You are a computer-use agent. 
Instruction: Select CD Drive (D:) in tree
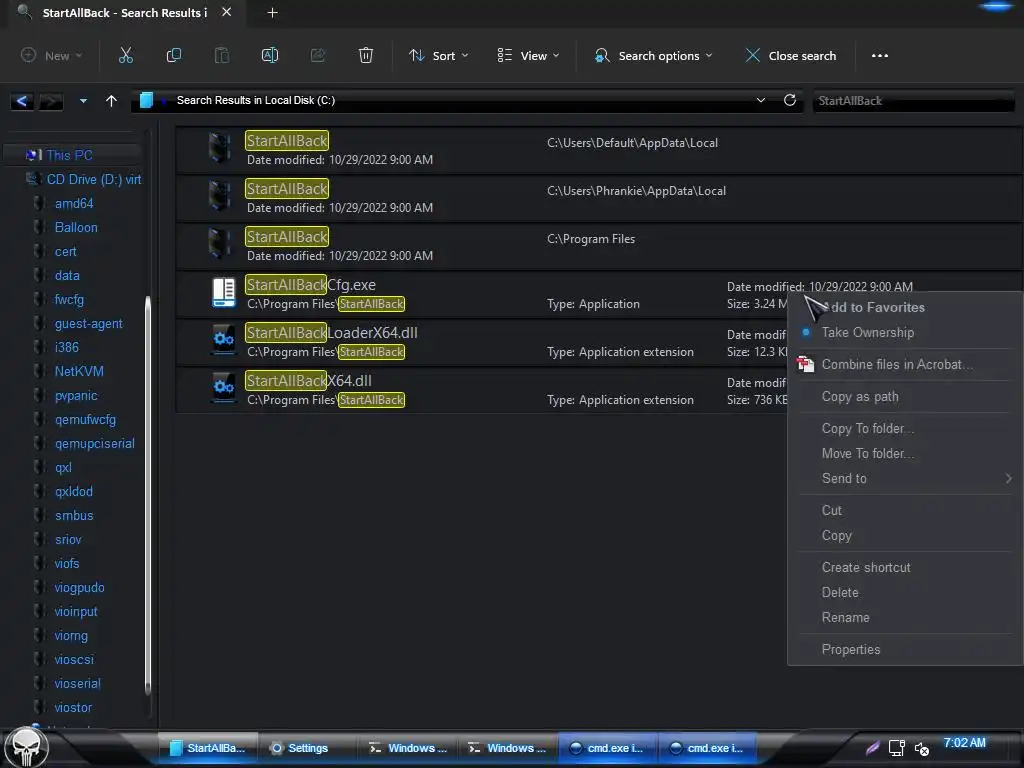coord(93,179)
